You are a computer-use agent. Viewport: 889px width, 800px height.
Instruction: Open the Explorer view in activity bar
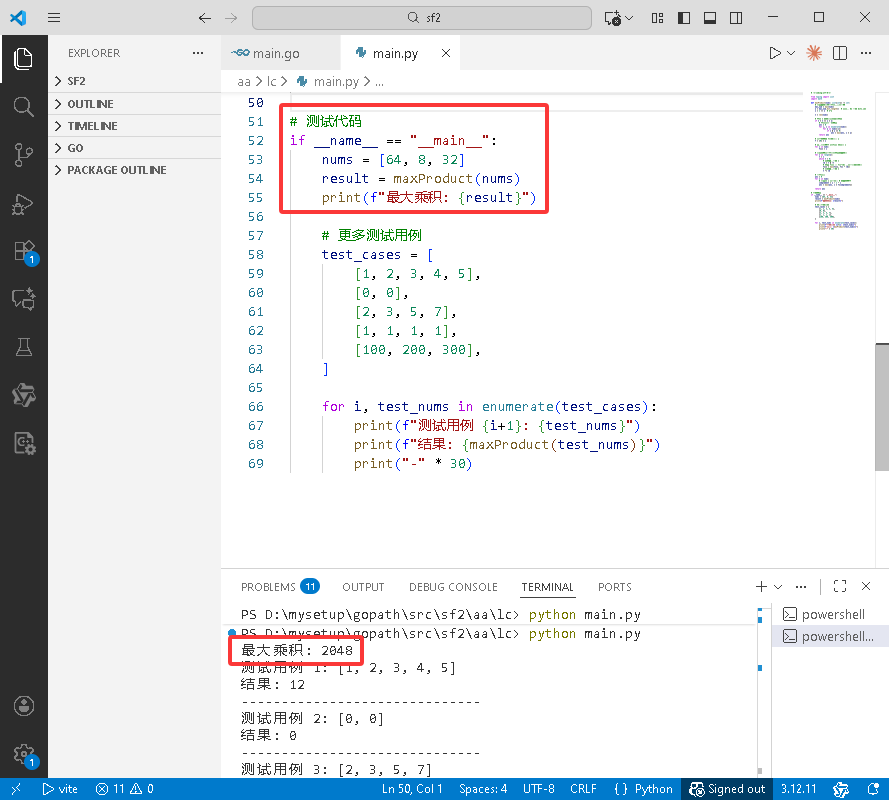click(x=23, y=59)
